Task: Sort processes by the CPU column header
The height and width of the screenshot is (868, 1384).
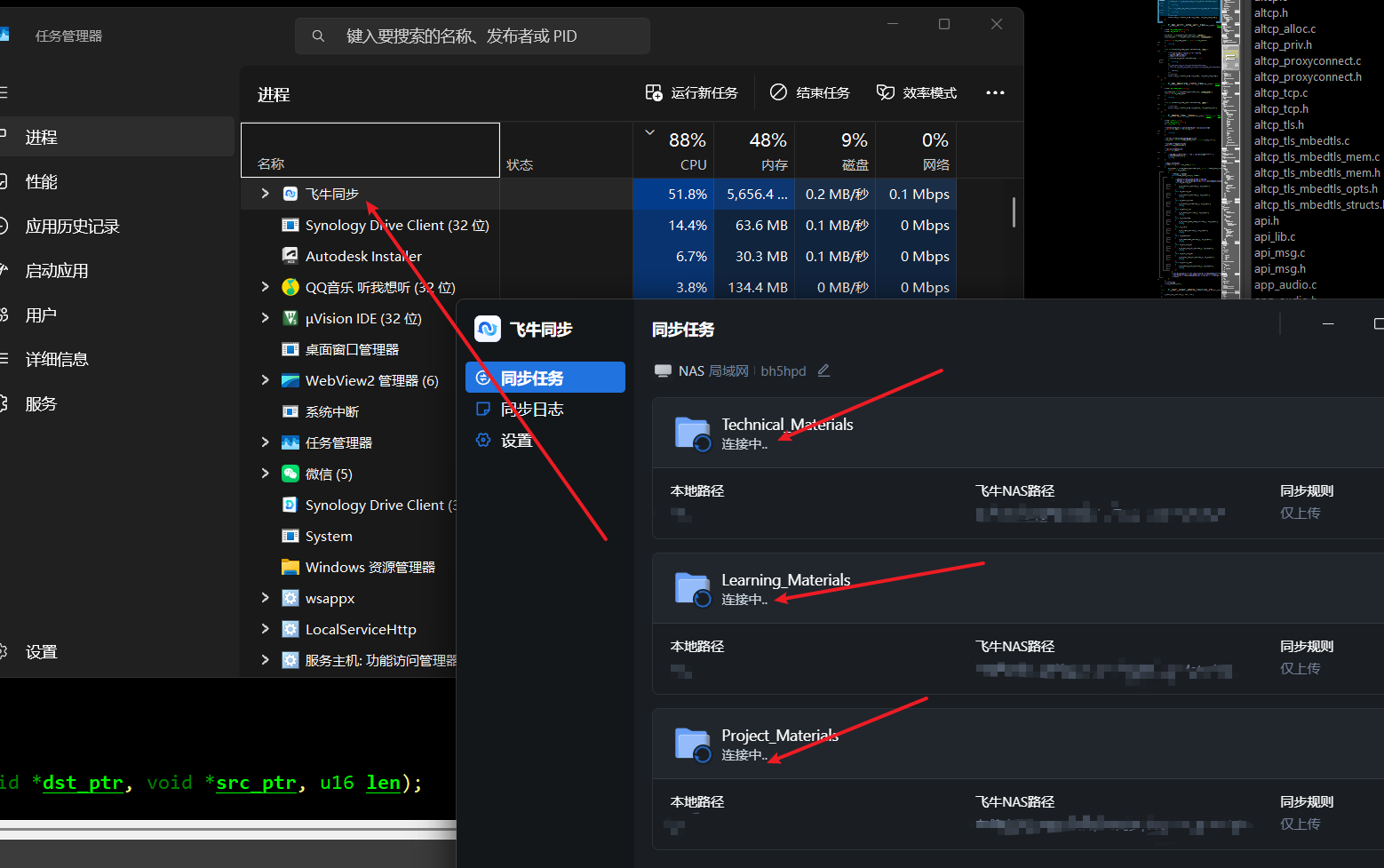Action: tap(673, 151)
